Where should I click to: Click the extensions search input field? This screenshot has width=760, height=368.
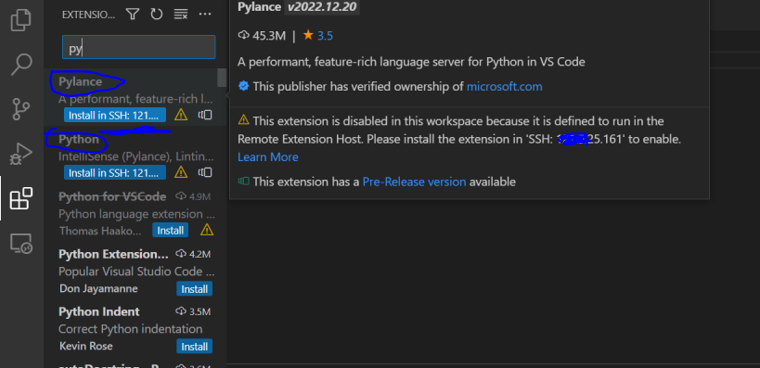tap(139, 47)
